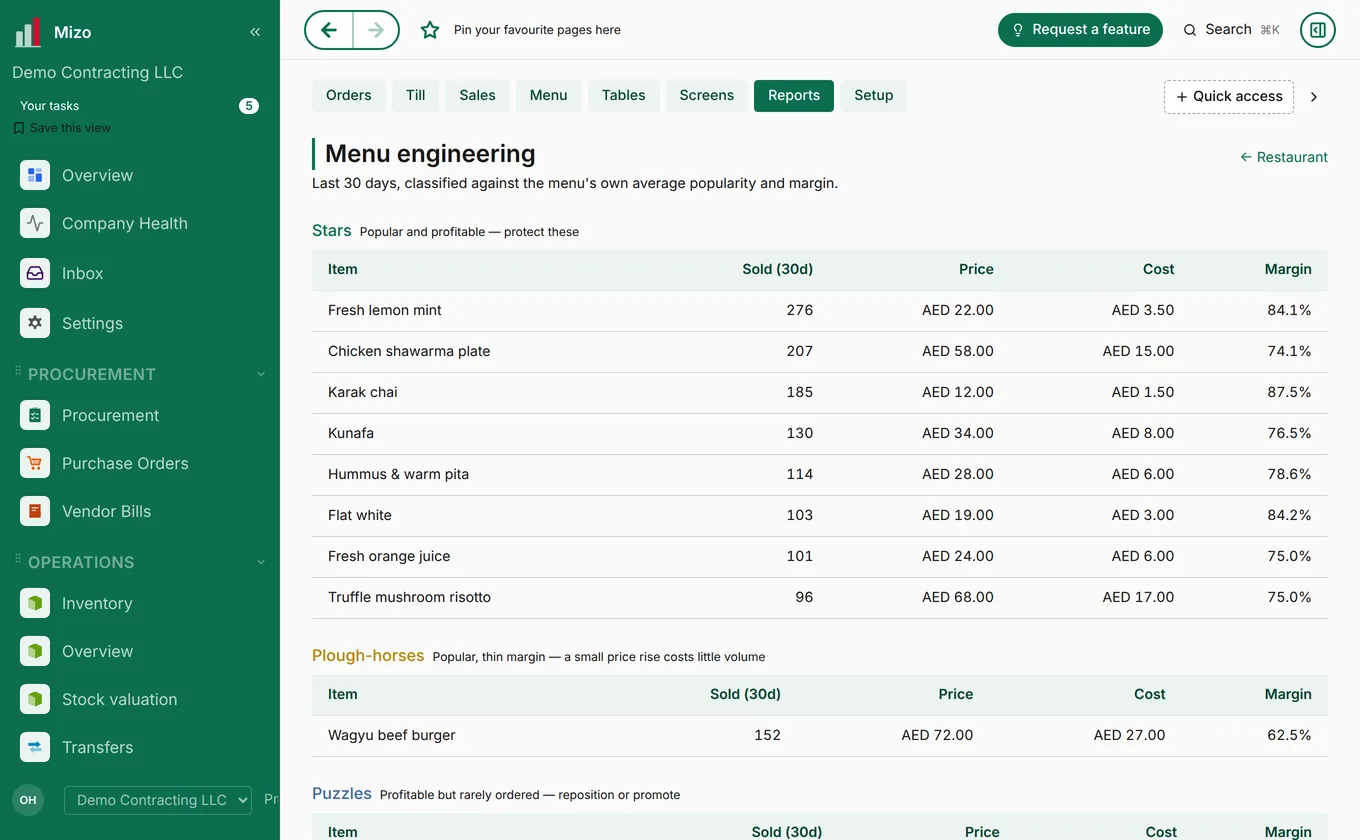Image resolution: width=1360 pixels, height=840 pixels.
Task: Expand tabs with the right chevron arrow
Action: pos(1314,97)
